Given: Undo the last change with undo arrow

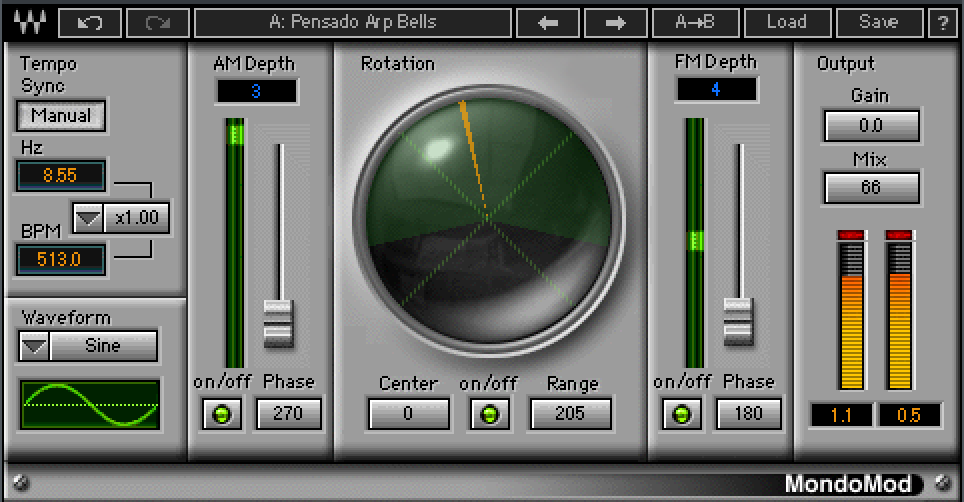Looking at the screenshot, I should point(90,23).
